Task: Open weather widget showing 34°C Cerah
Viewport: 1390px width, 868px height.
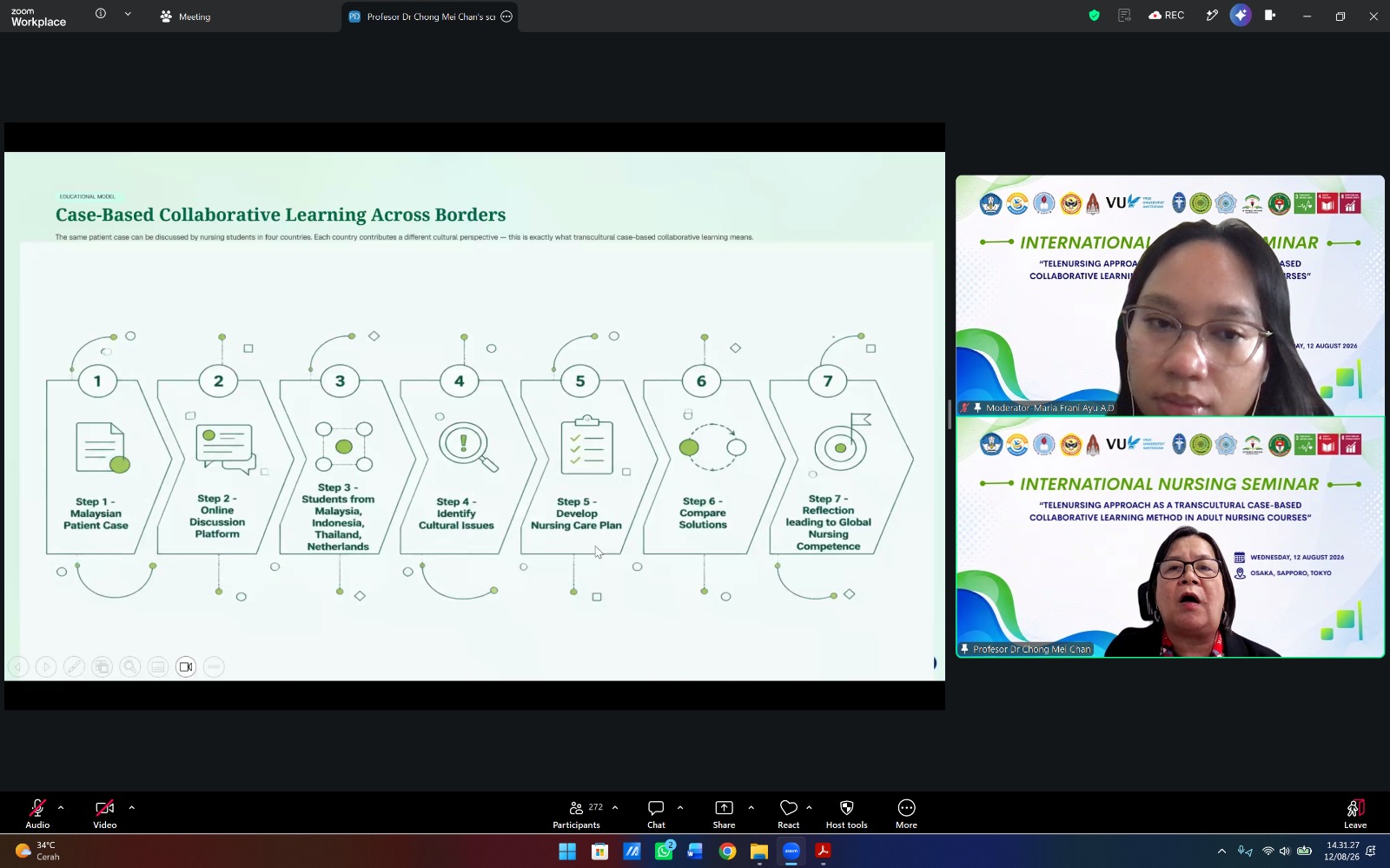Action: pos(37,851)
